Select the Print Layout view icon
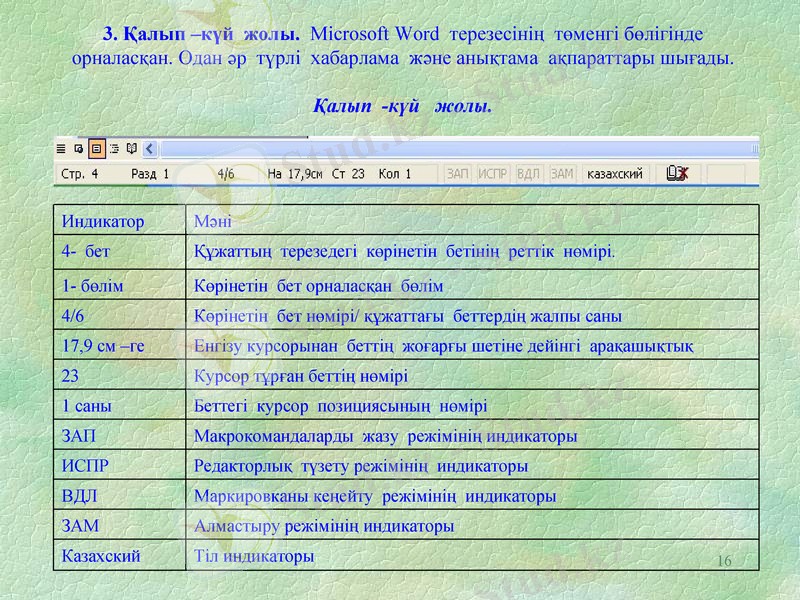The width and height of the screenshot is (800, 600). (95, 148)
